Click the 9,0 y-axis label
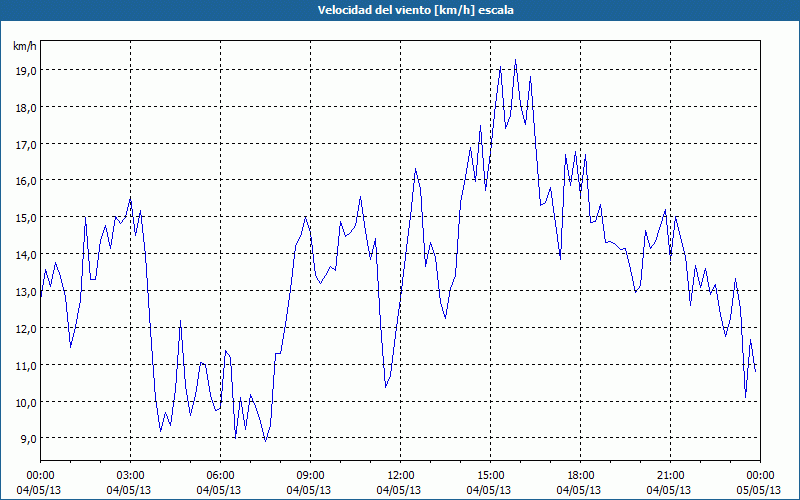 [x=28, y=439]
